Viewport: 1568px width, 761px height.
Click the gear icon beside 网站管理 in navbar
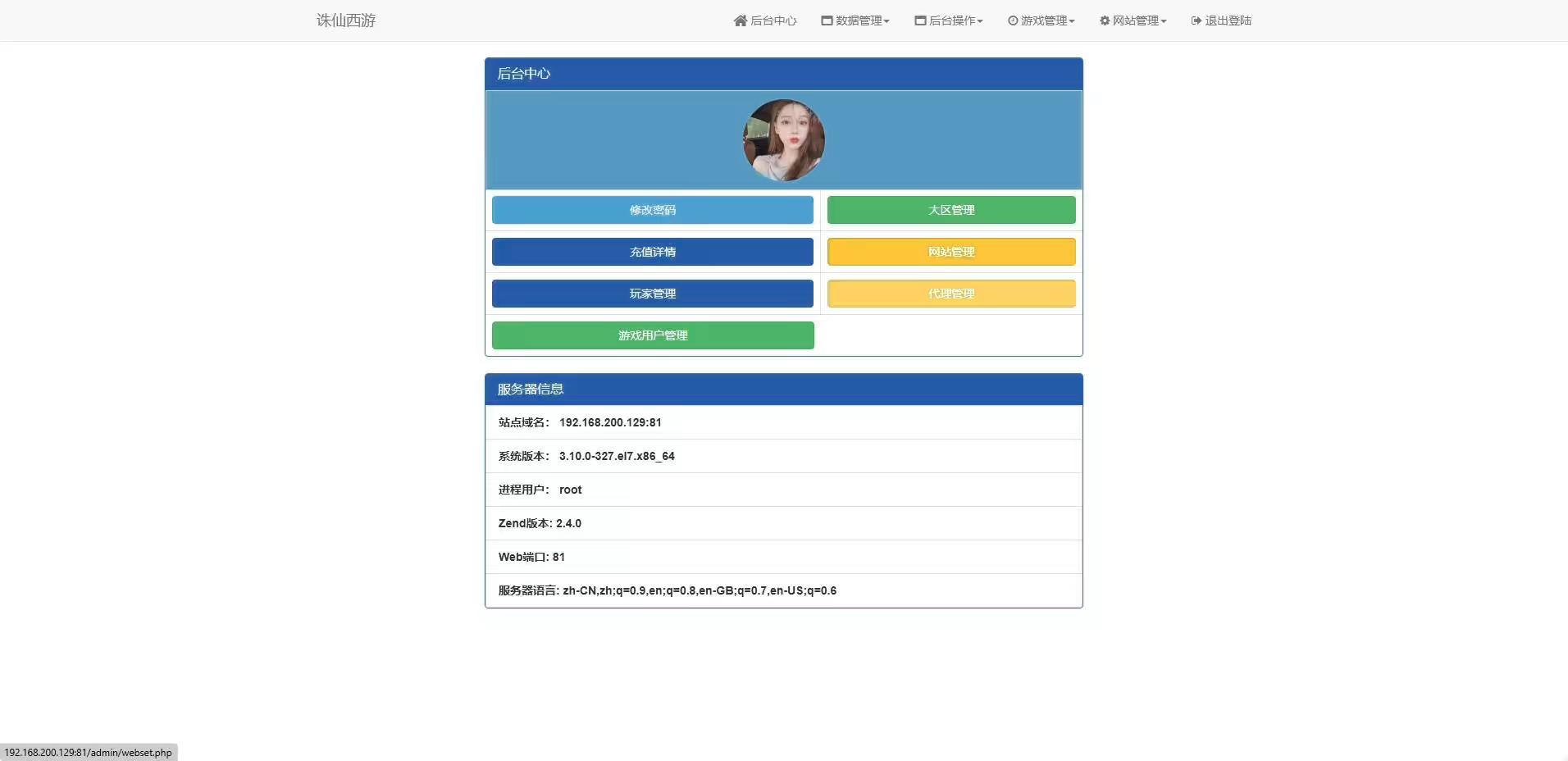pos(1105,21)
